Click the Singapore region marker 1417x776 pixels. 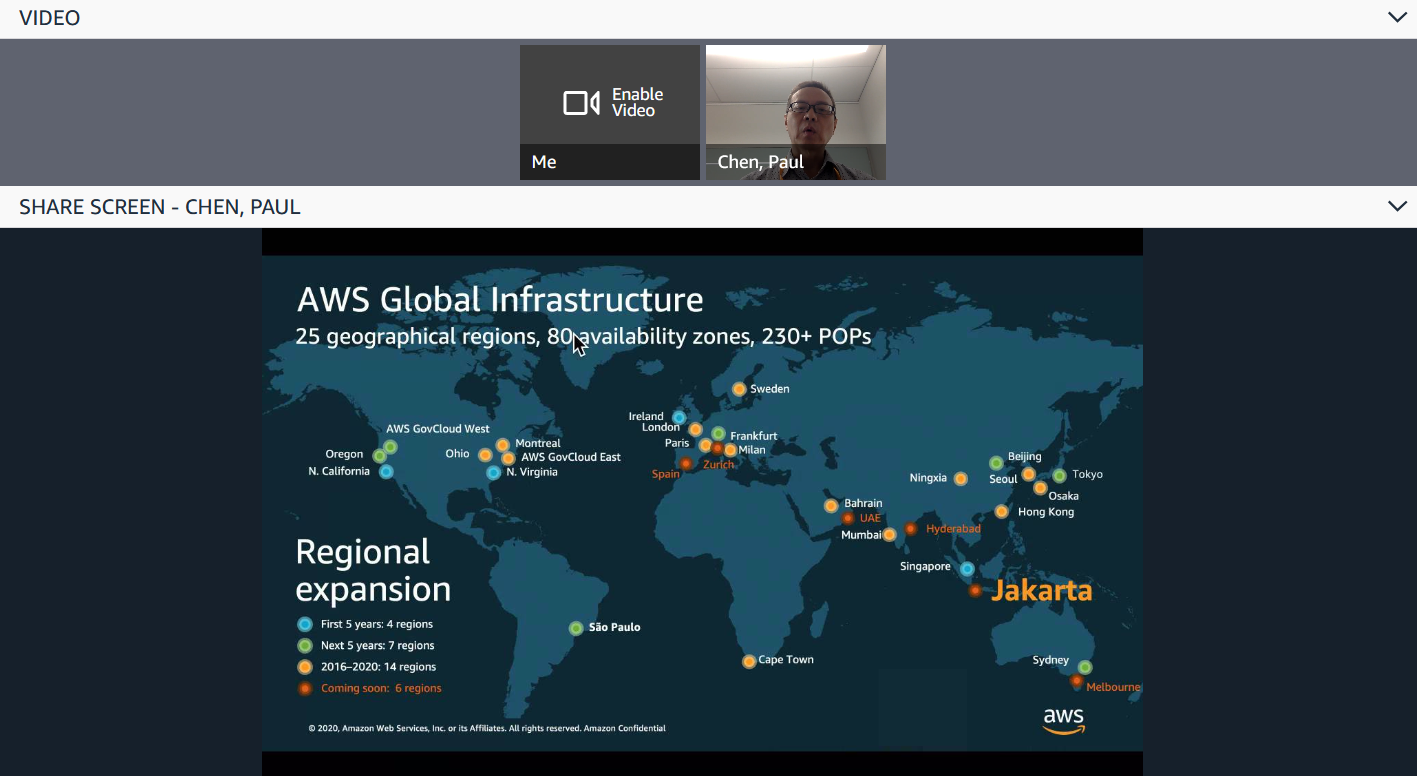966,569
